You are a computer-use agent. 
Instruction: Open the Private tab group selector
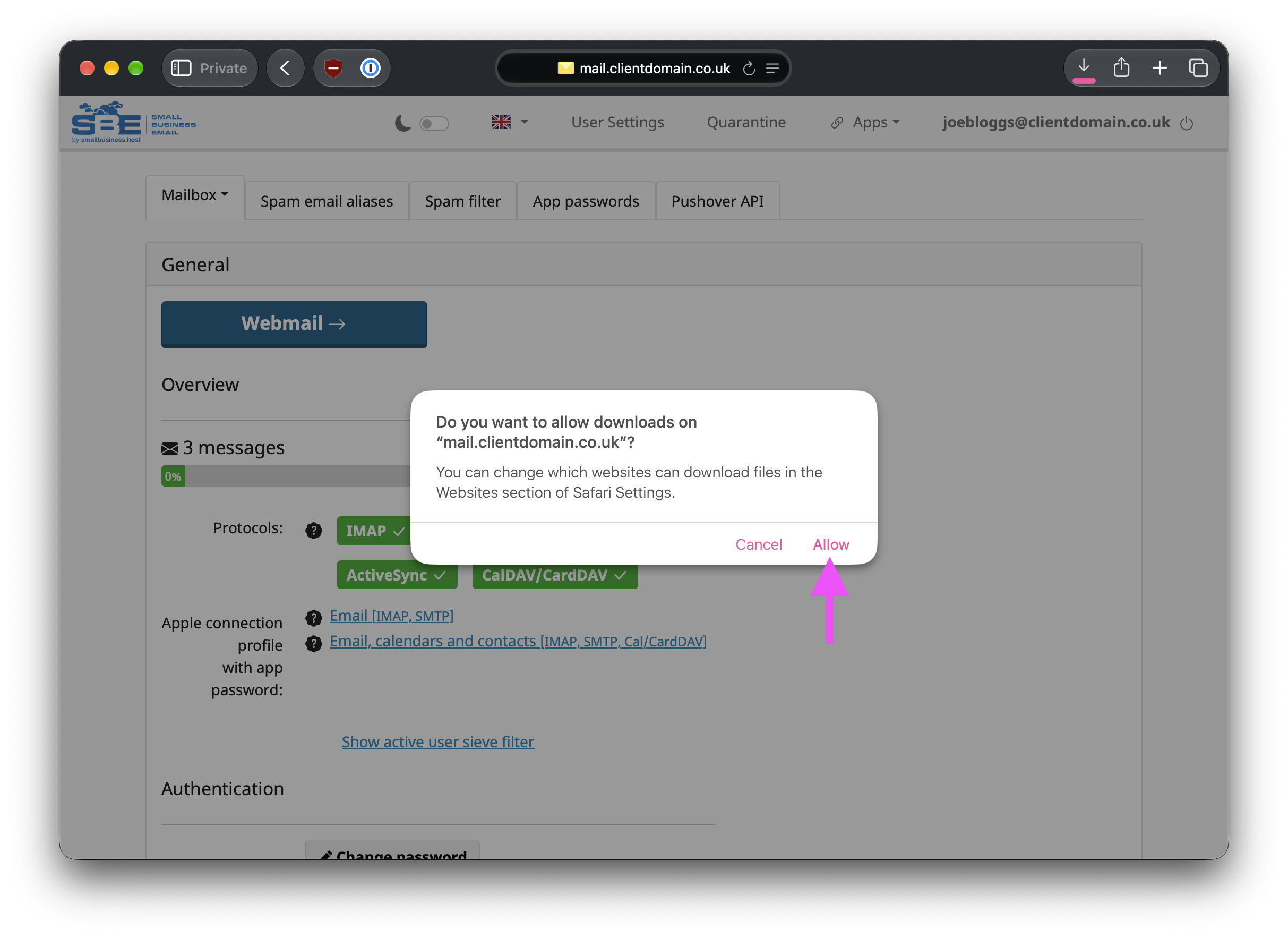[210, 68]
